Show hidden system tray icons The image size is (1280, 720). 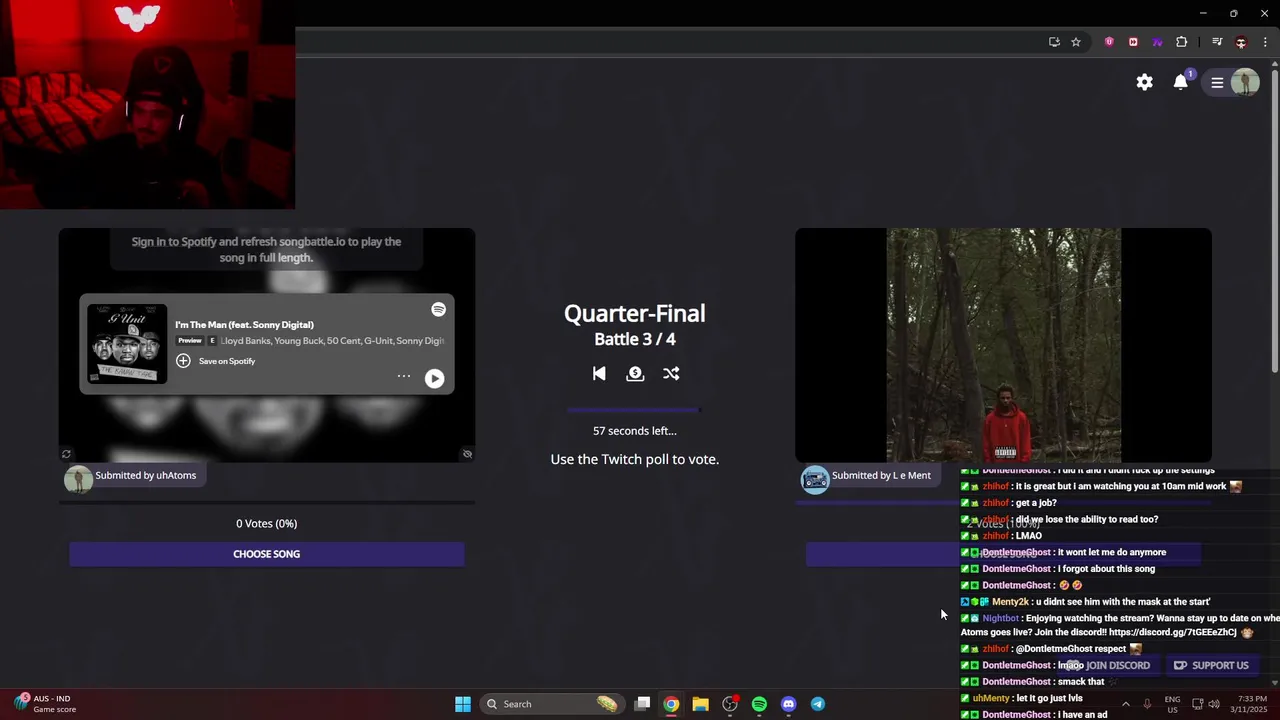point(1126,704)
